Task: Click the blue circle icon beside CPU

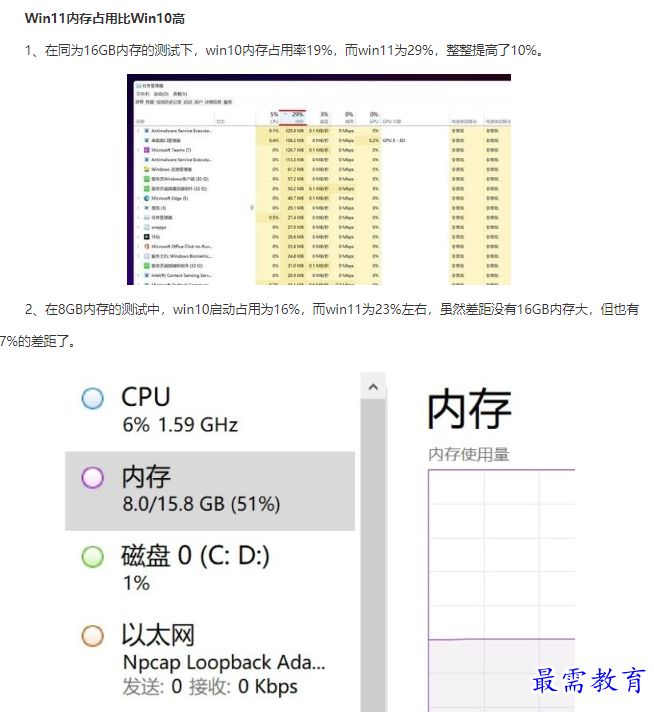Action: 93,398
